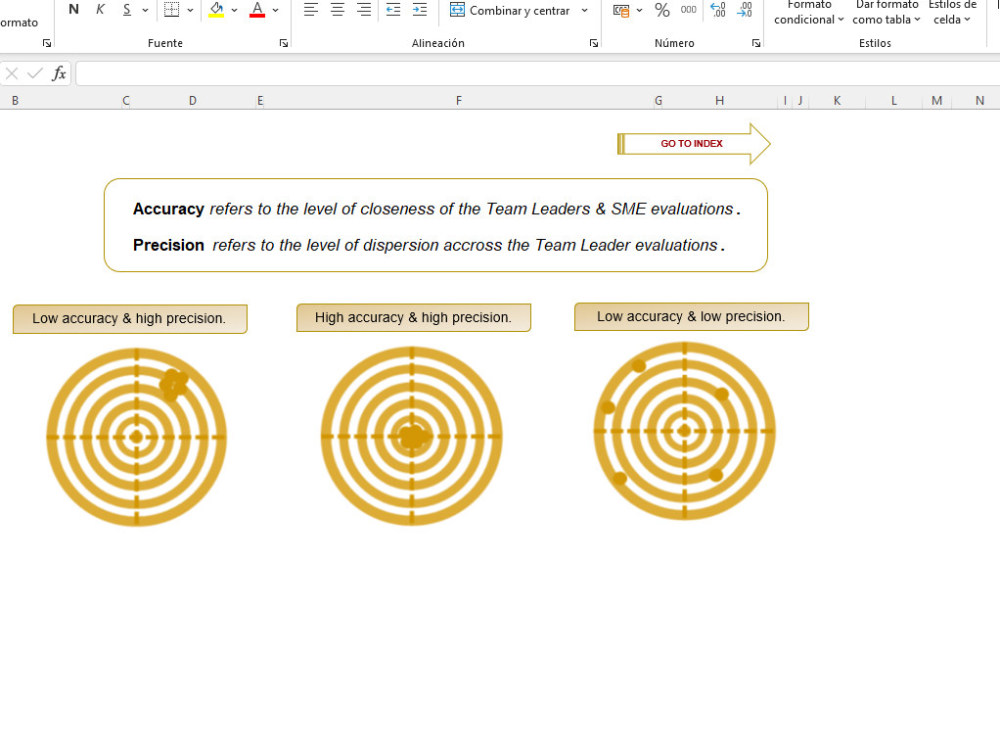Increase decimal places
1000x750 pixels.
[718, 10]
